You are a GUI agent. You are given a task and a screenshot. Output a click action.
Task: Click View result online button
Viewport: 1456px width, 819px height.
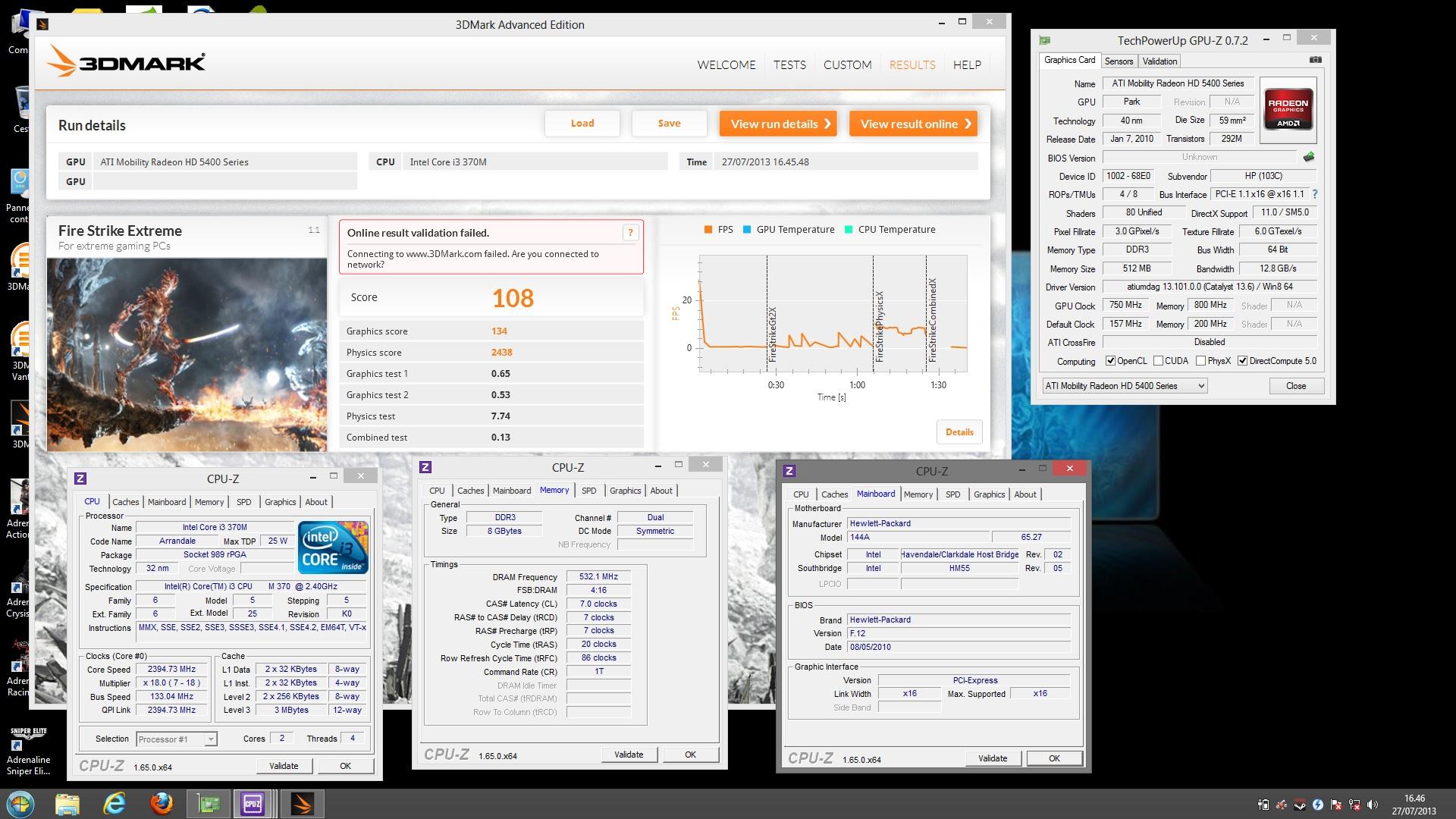[x=913, y=124]
